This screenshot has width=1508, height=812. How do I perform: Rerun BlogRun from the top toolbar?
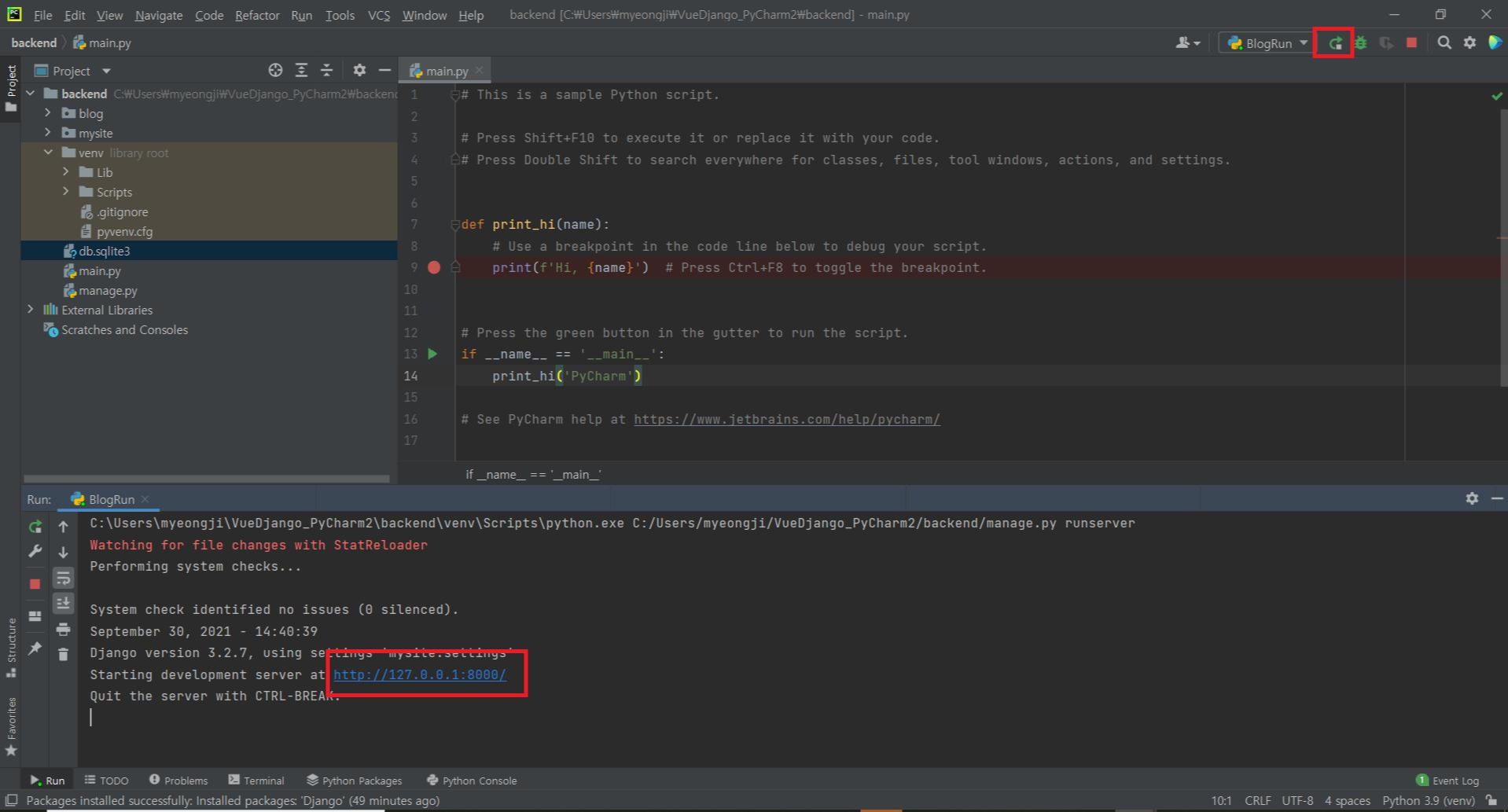tap(1335, 43)
